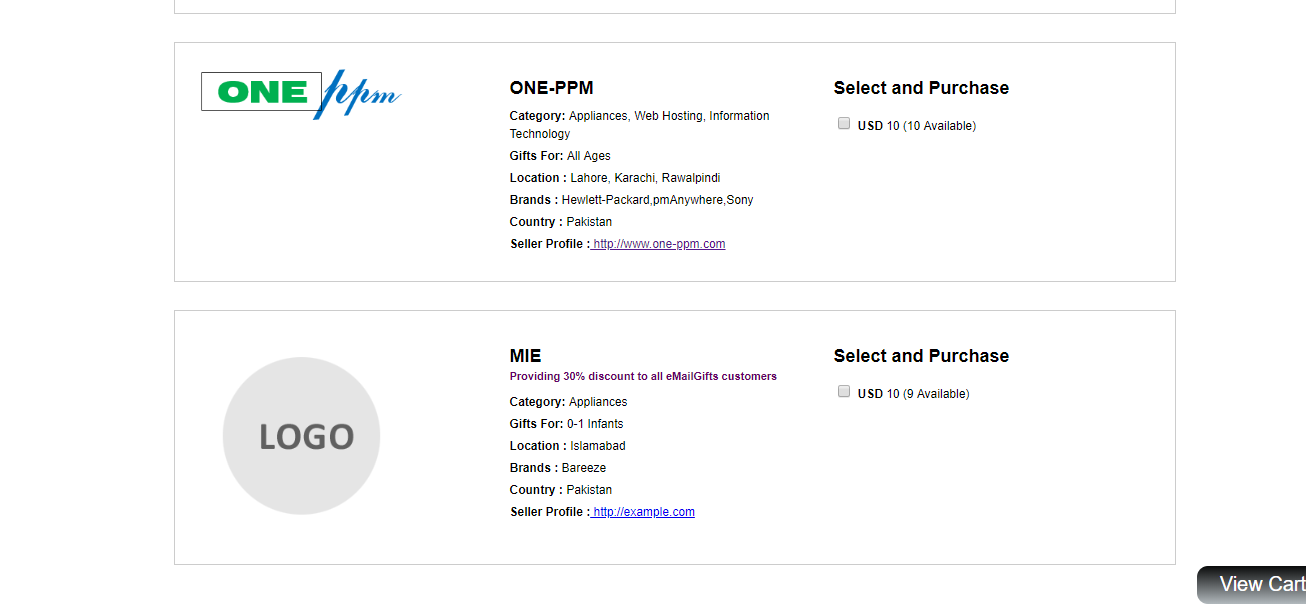Viewport: 1306px width, 614px height.
Task: Click the Islamabad location text
Action: [598, 446]
